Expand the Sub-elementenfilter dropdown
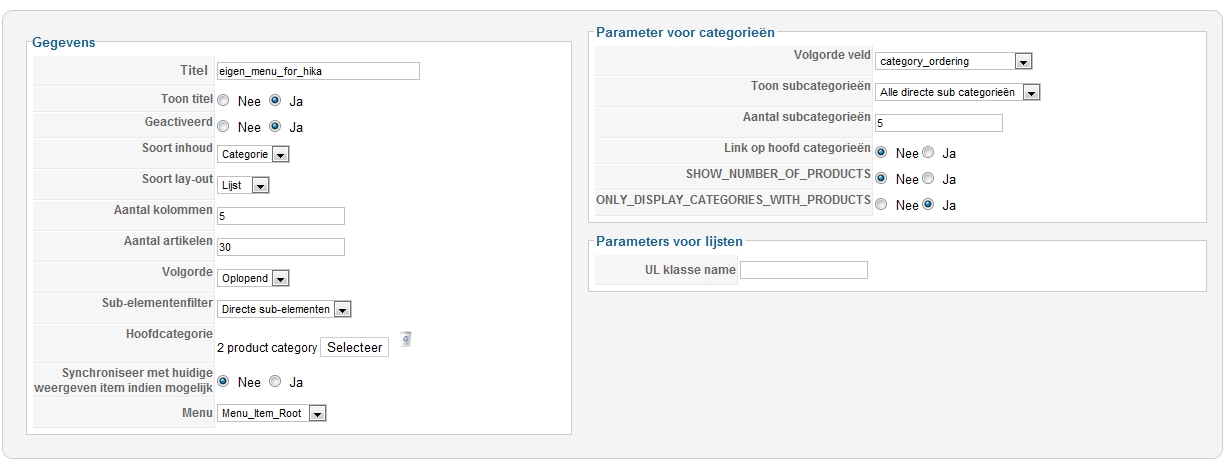The image size is (1227, 465). pyautogui.click(x=284, y=310)
